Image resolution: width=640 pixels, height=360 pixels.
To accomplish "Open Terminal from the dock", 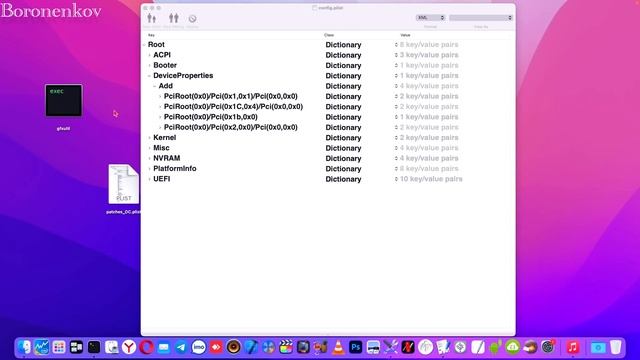I will tap(94, 347).
